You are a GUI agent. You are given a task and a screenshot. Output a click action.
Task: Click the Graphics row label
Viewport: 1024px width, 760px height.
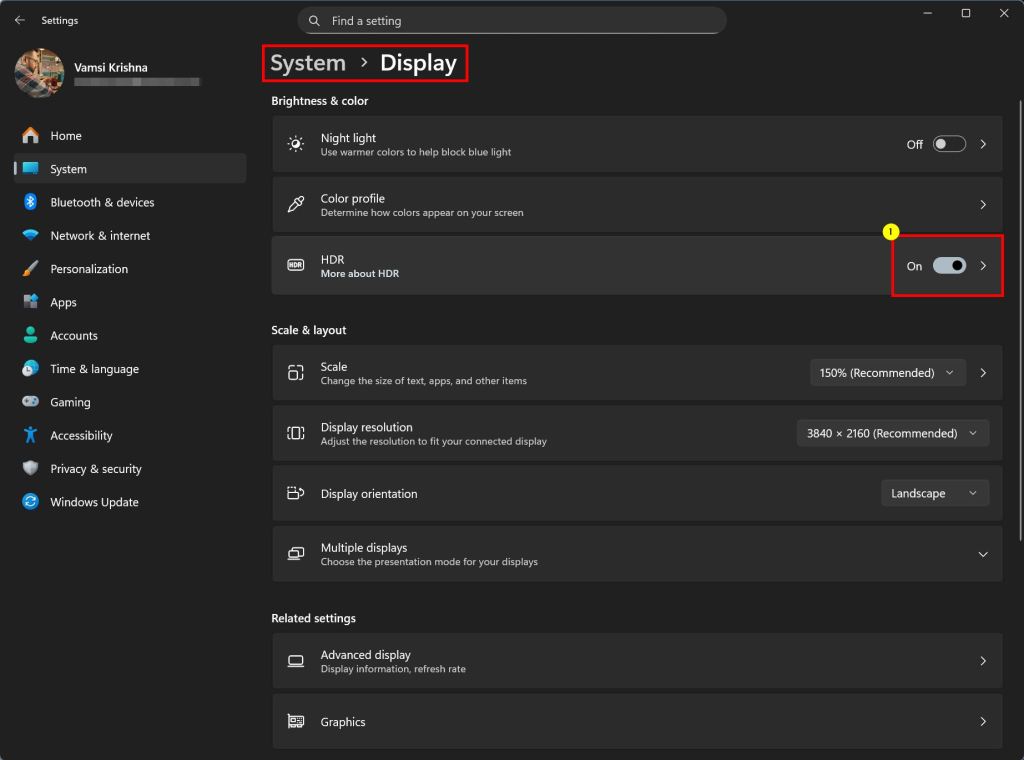click(x=343, y=721)
